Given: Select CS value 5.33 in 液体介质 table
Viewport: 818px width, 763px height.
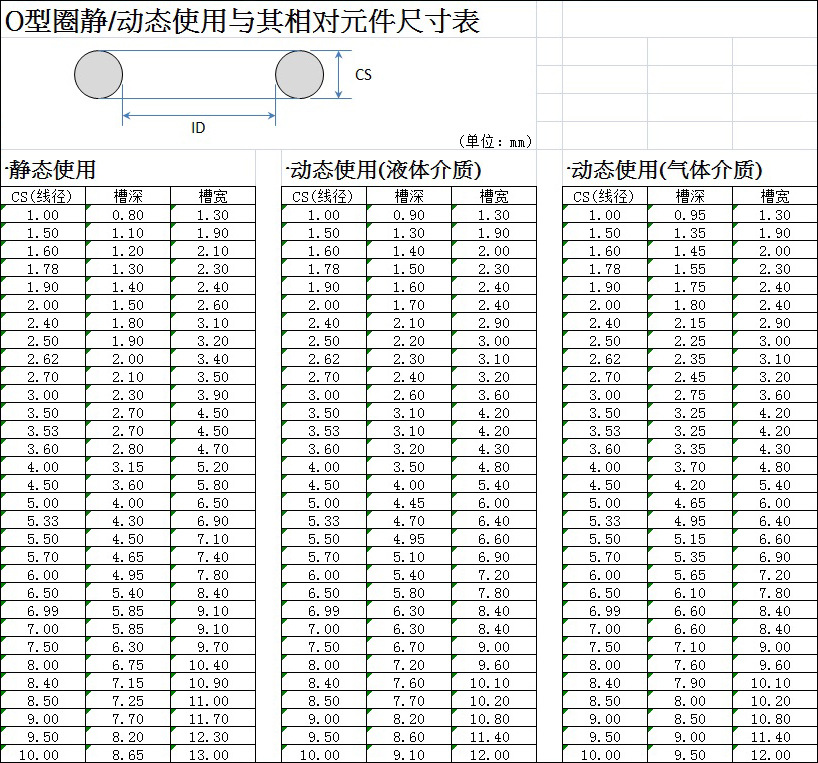Looking at the screenshot, I should tap(323, 521).
